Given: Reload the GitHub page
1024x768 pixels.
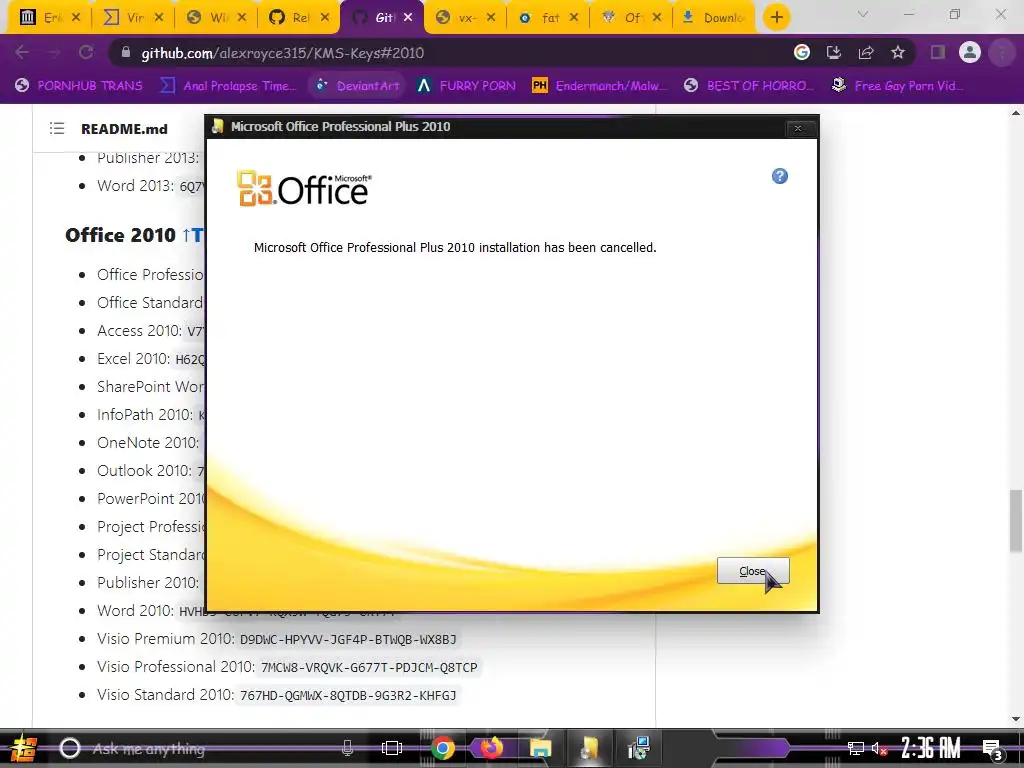Looking at the screenshot, I should (86, 53).
